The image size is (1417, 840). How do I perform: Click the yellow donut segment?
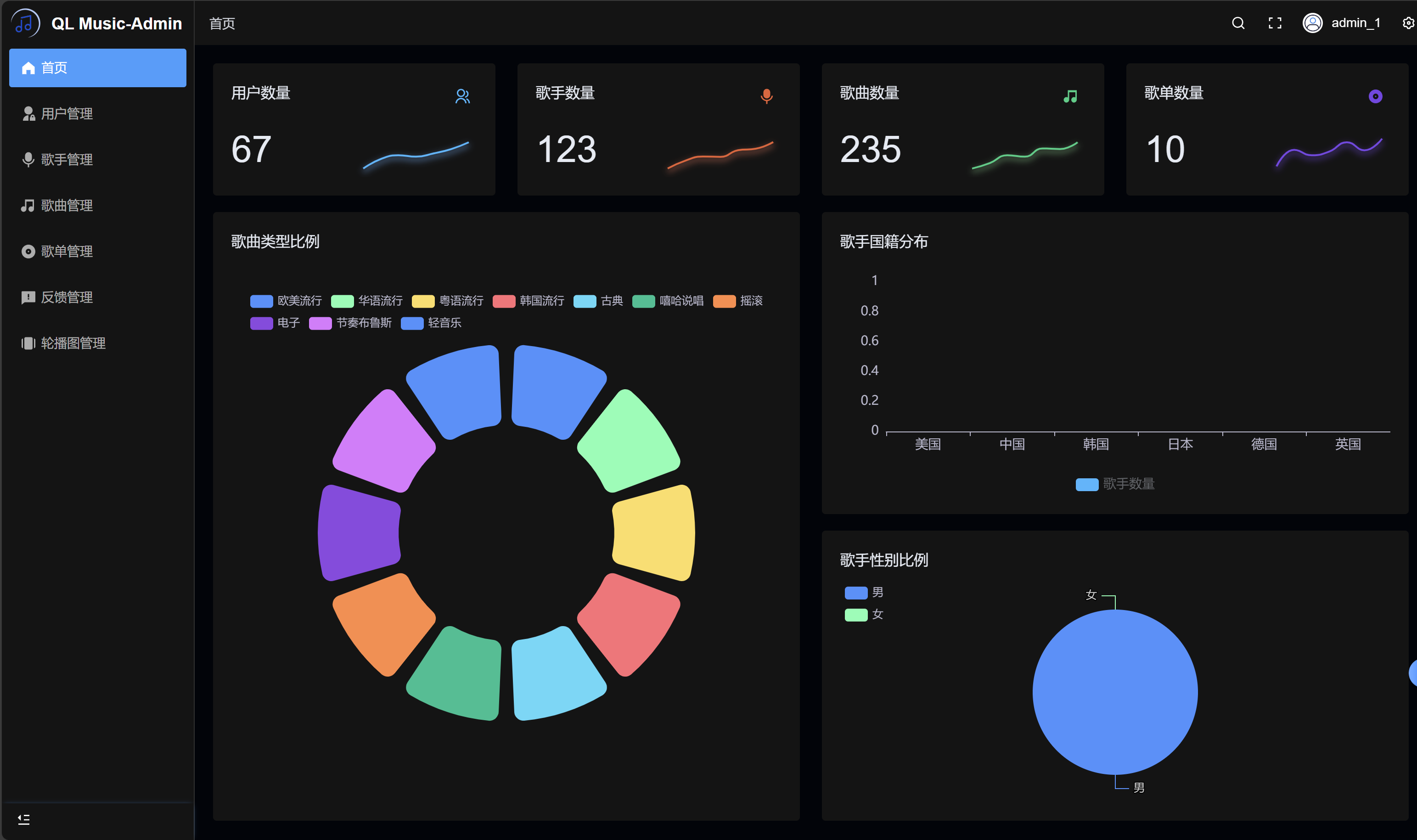655,532
